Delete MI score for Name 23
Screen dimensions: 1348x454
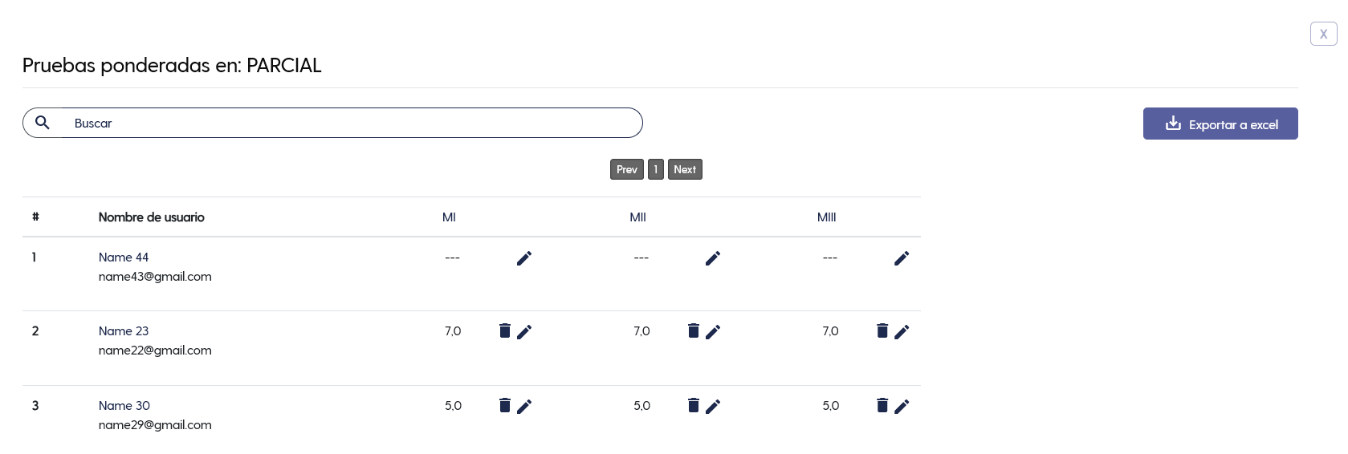click(x=505, y=331)
